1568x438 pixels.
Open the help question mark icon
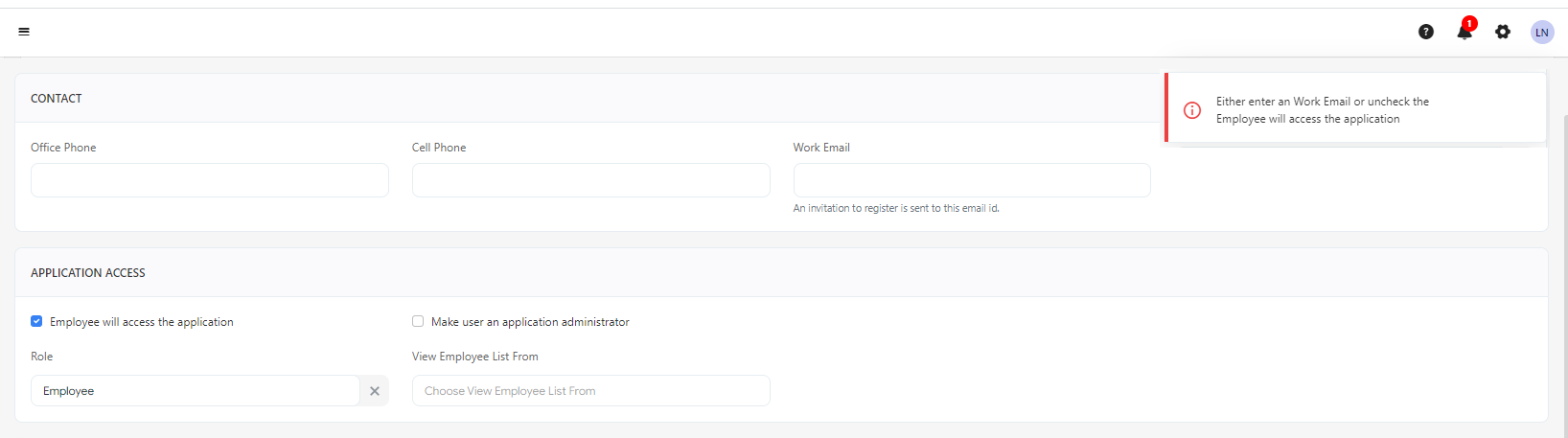(1426, 32)
